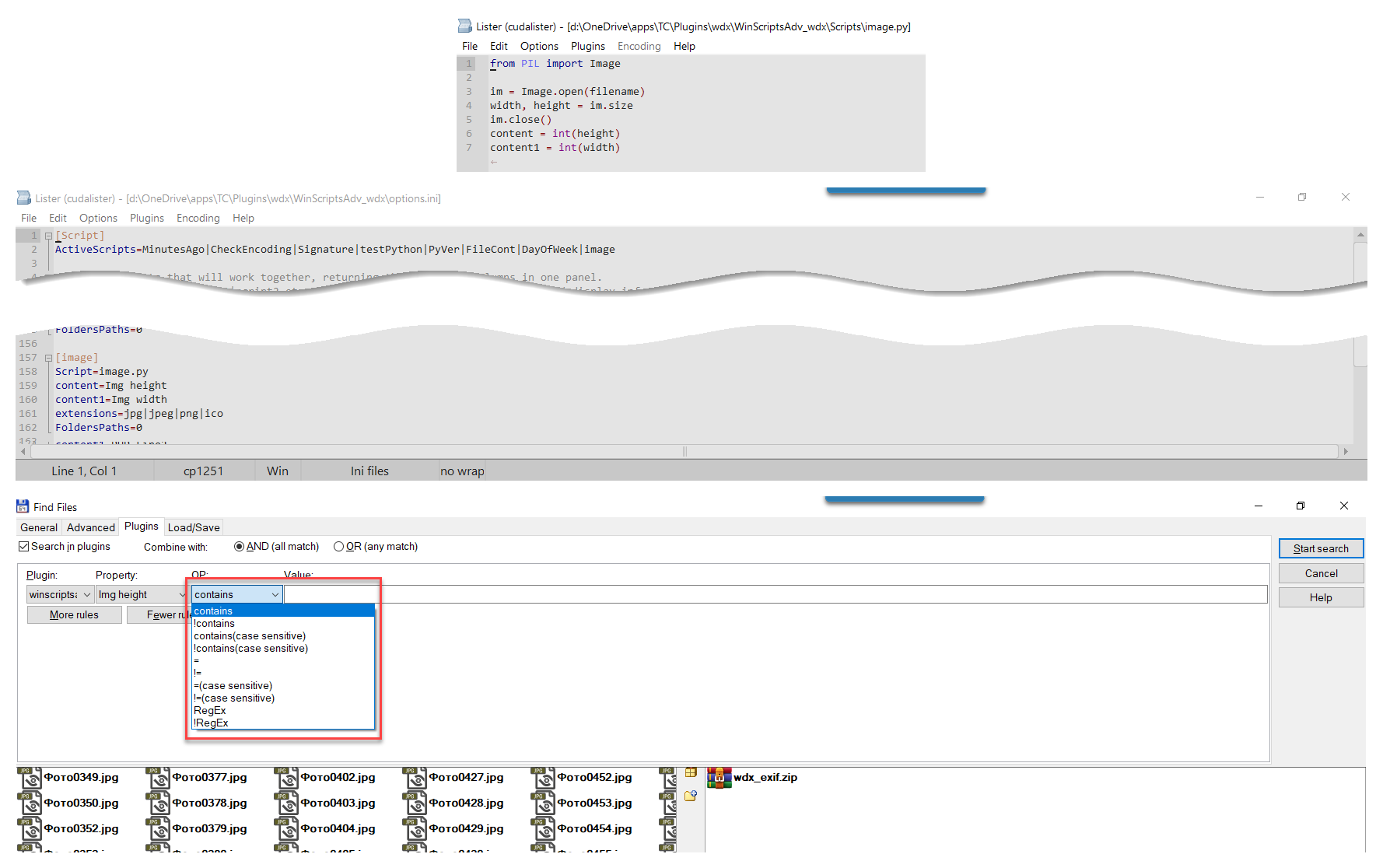
Task: Click the Фото0379.jpg file icon
Action: pyautogui.click(x=159, y=829)
